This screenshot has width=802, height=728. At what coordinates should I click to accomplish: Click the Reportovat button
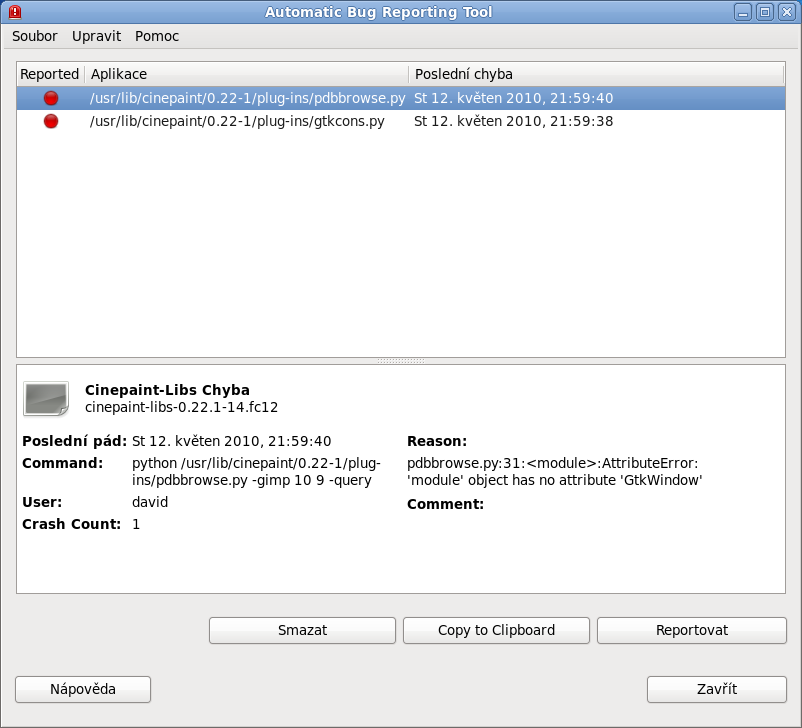[x=692, y=630]
